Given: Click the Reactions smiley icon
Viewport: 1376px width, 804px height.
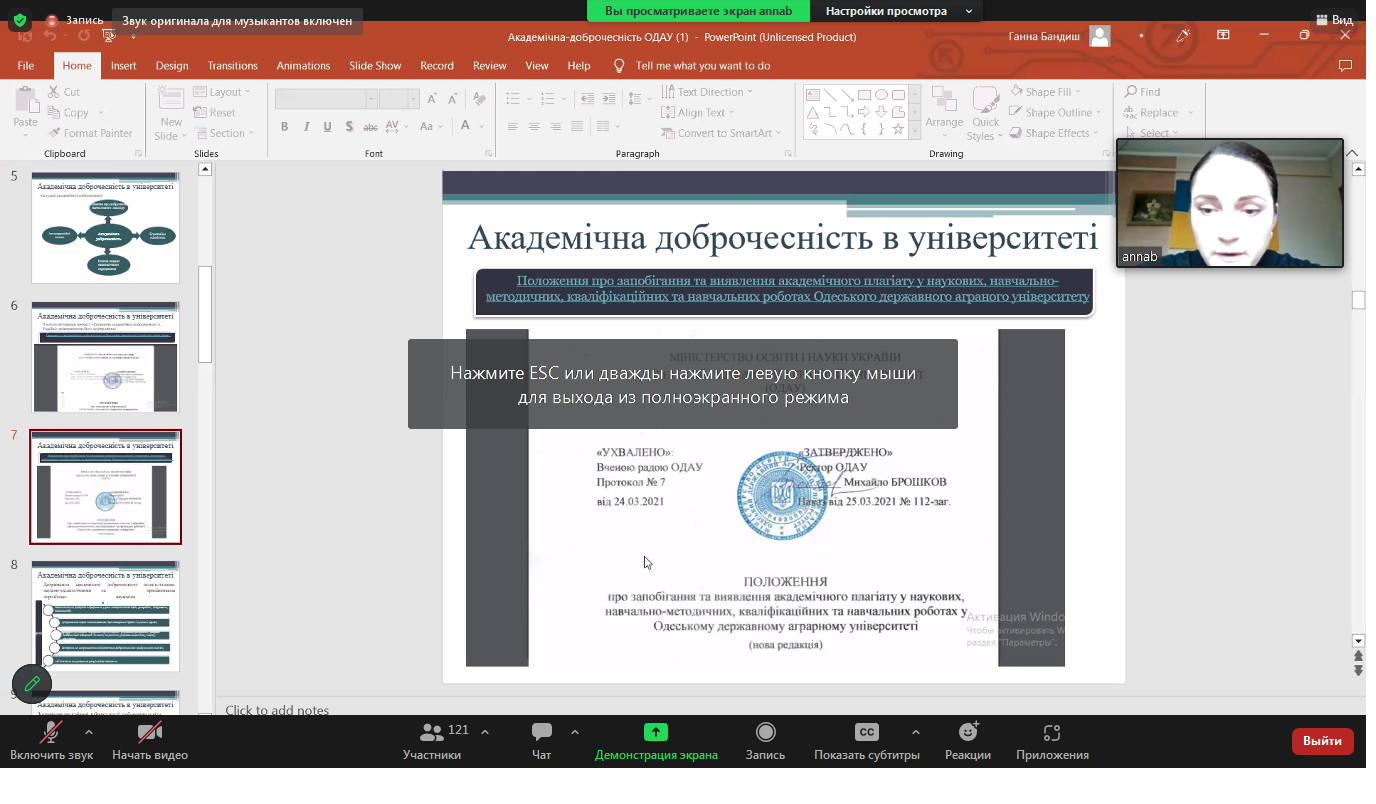Looking at the screenshot, I should pyautogui.click(x=967, y=733).
